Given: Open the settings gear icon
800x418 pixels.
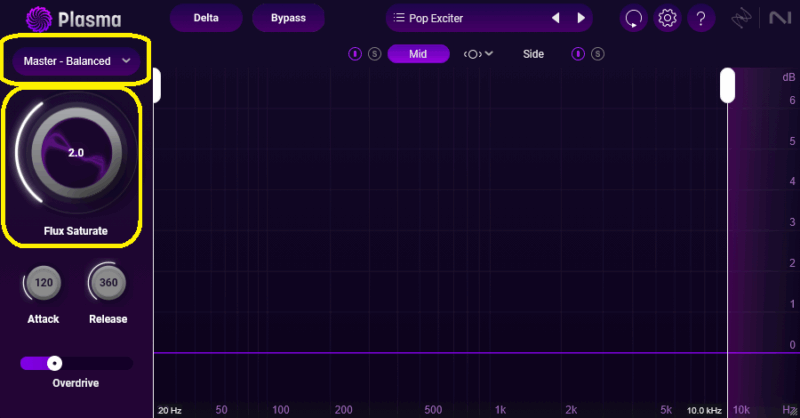Looking at the screenshot, I should [667, 18].
